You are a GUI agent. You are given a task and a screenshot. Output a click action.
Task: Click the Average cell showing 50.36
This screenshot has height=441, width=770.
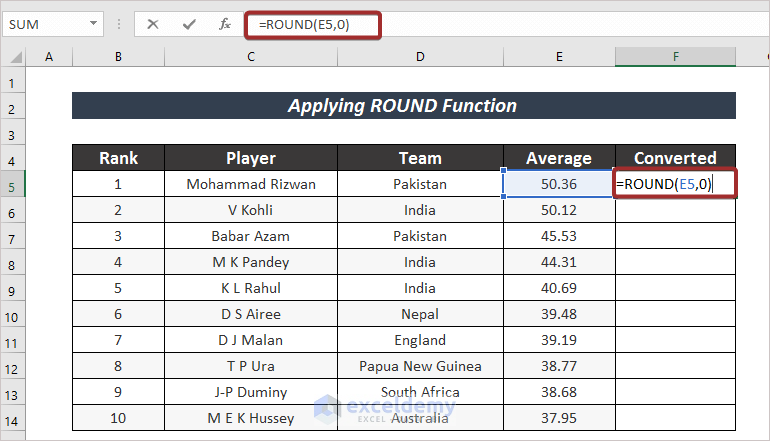pyautogui.click(x=559, y=185)
